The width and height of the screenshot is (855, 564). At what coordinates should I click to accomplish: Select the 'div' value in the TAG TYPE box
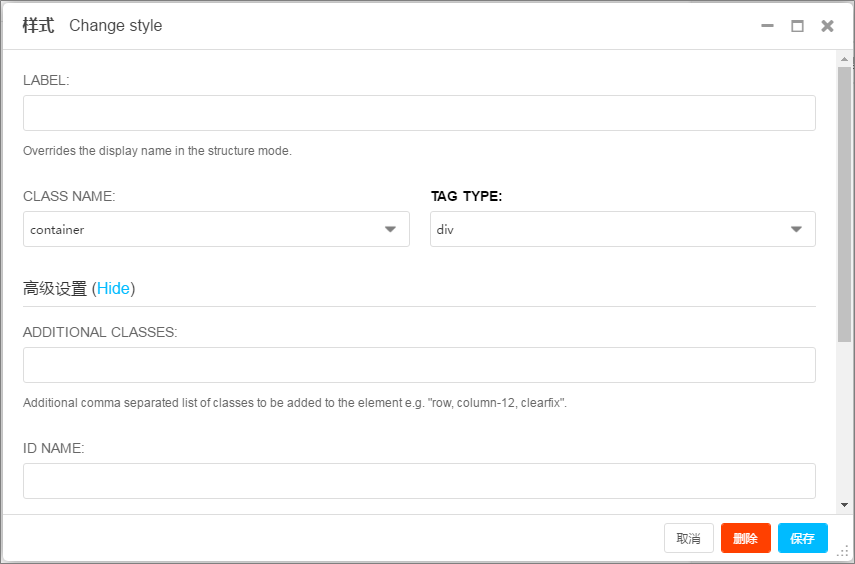(x=445, y=230)
